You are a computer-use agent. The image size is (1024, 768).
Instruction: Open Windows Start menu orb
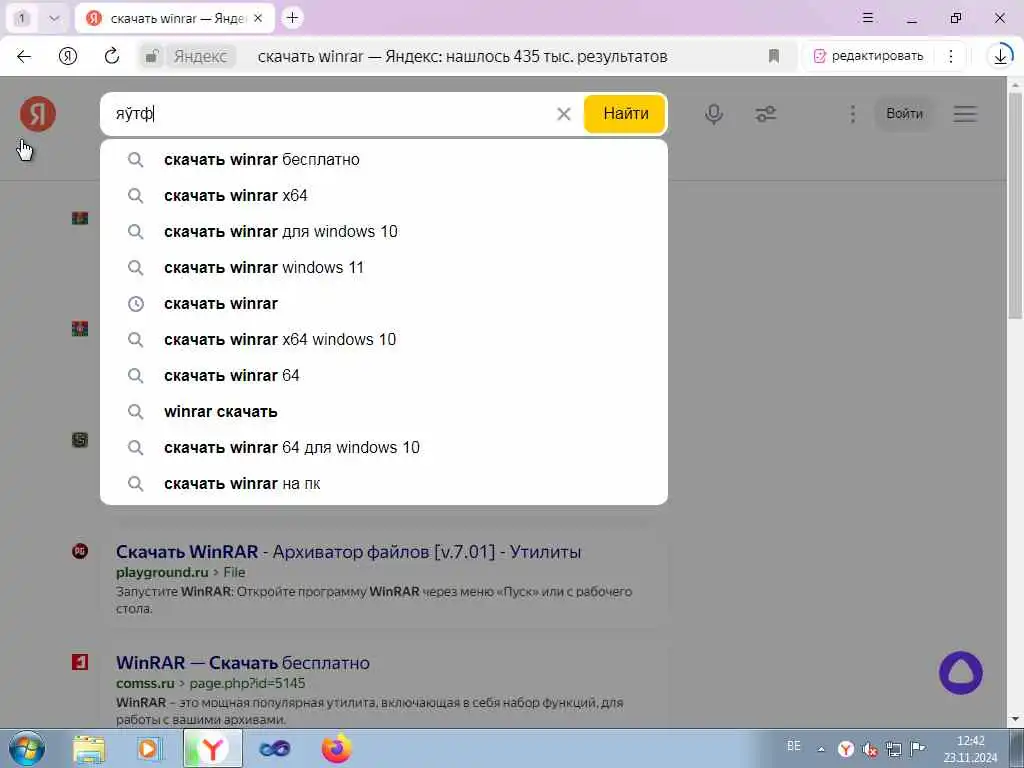(27, 748)
